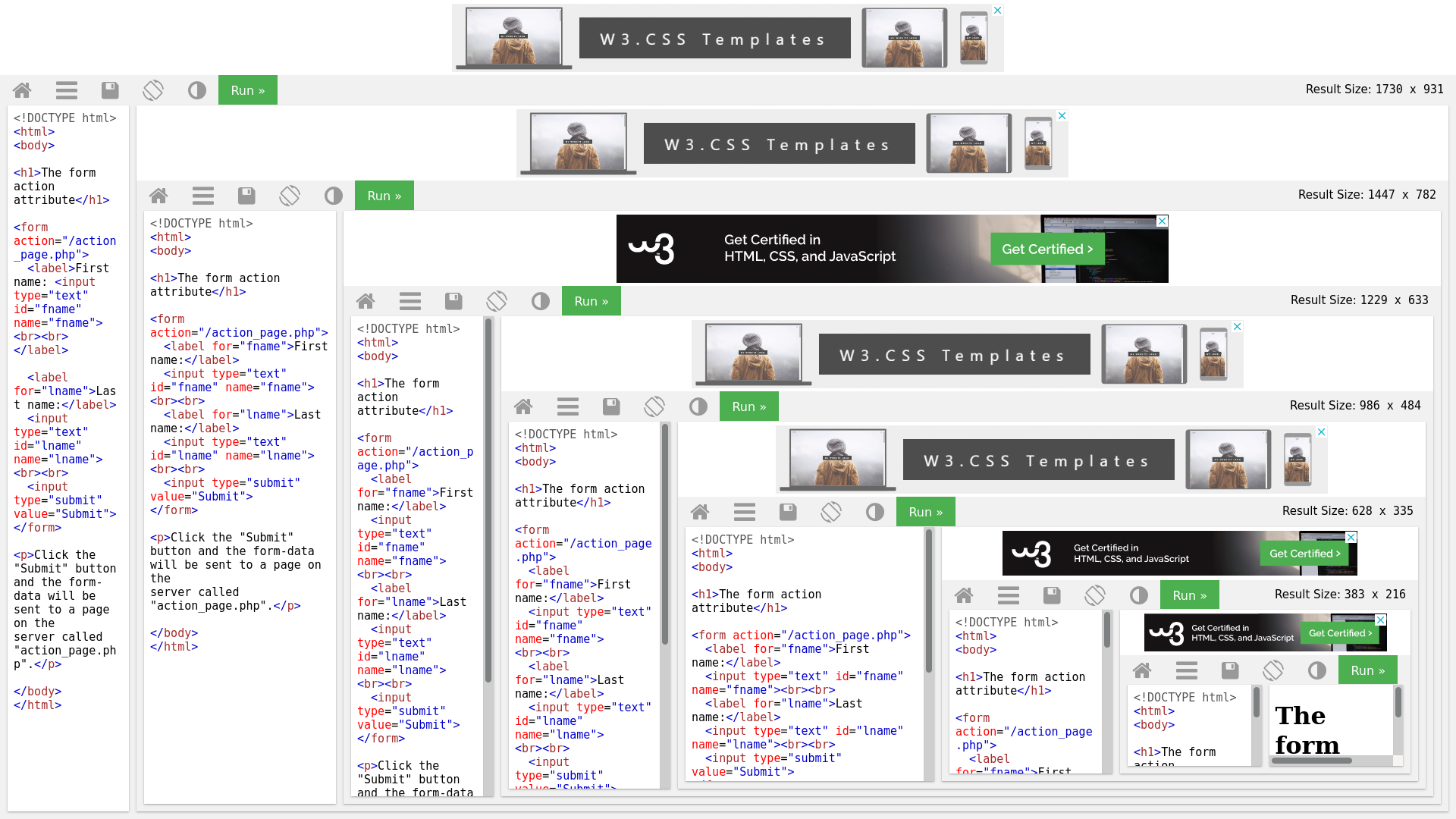Screen dimensions: 1456x819
Task: Close the W3.CSS ad above the 628 x 335 toolbar
Action: (x=1322, y=432)
